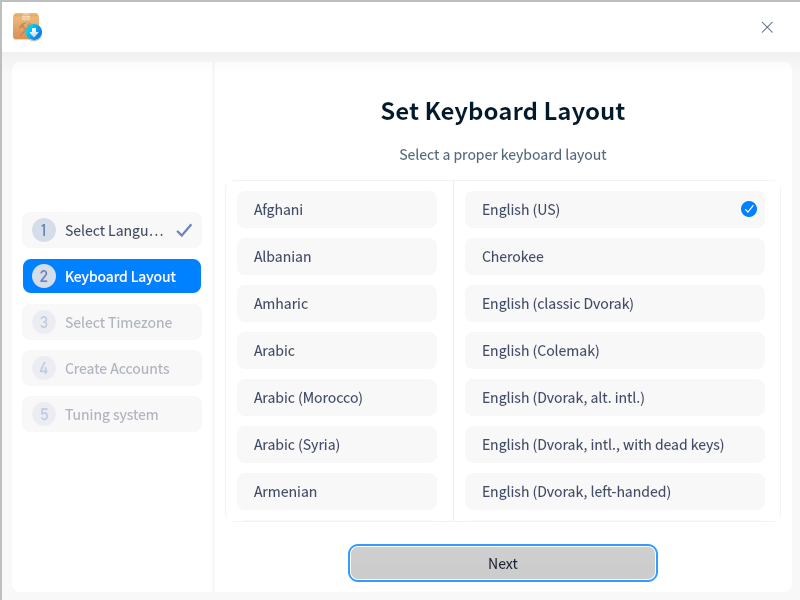
Task: Pick English (Dvorak, left-handed) variant
Action: tap(615, 492)
